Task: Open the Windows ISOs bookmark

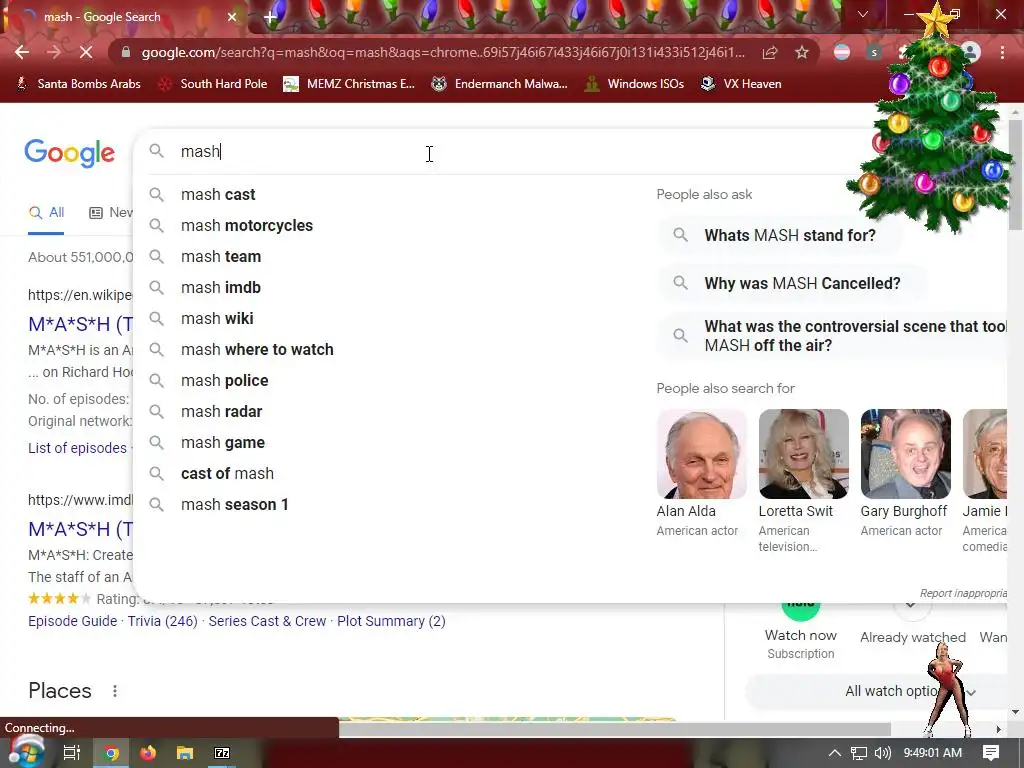Action: coord(634,84)
